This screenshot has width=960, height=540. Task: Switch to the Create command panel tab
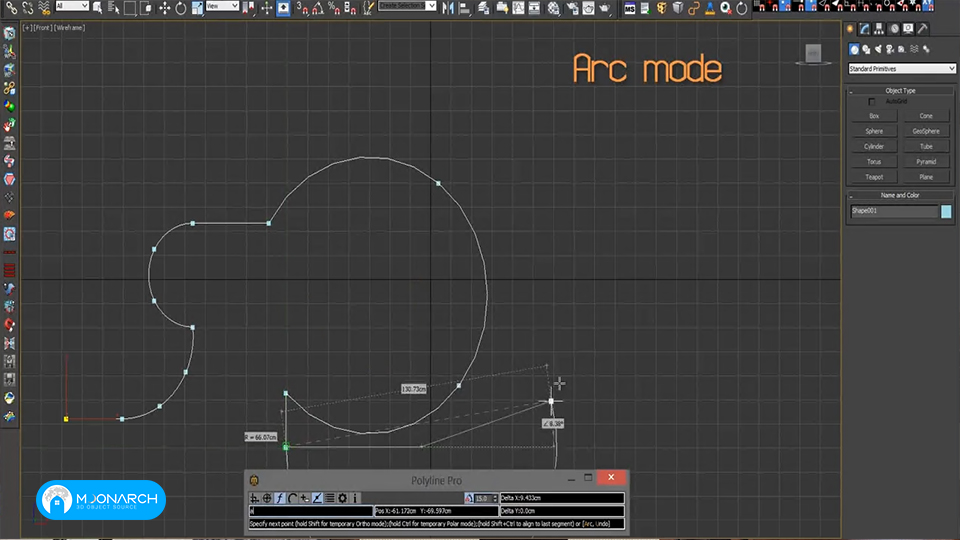pyautogui.click(x=850, y=29)
